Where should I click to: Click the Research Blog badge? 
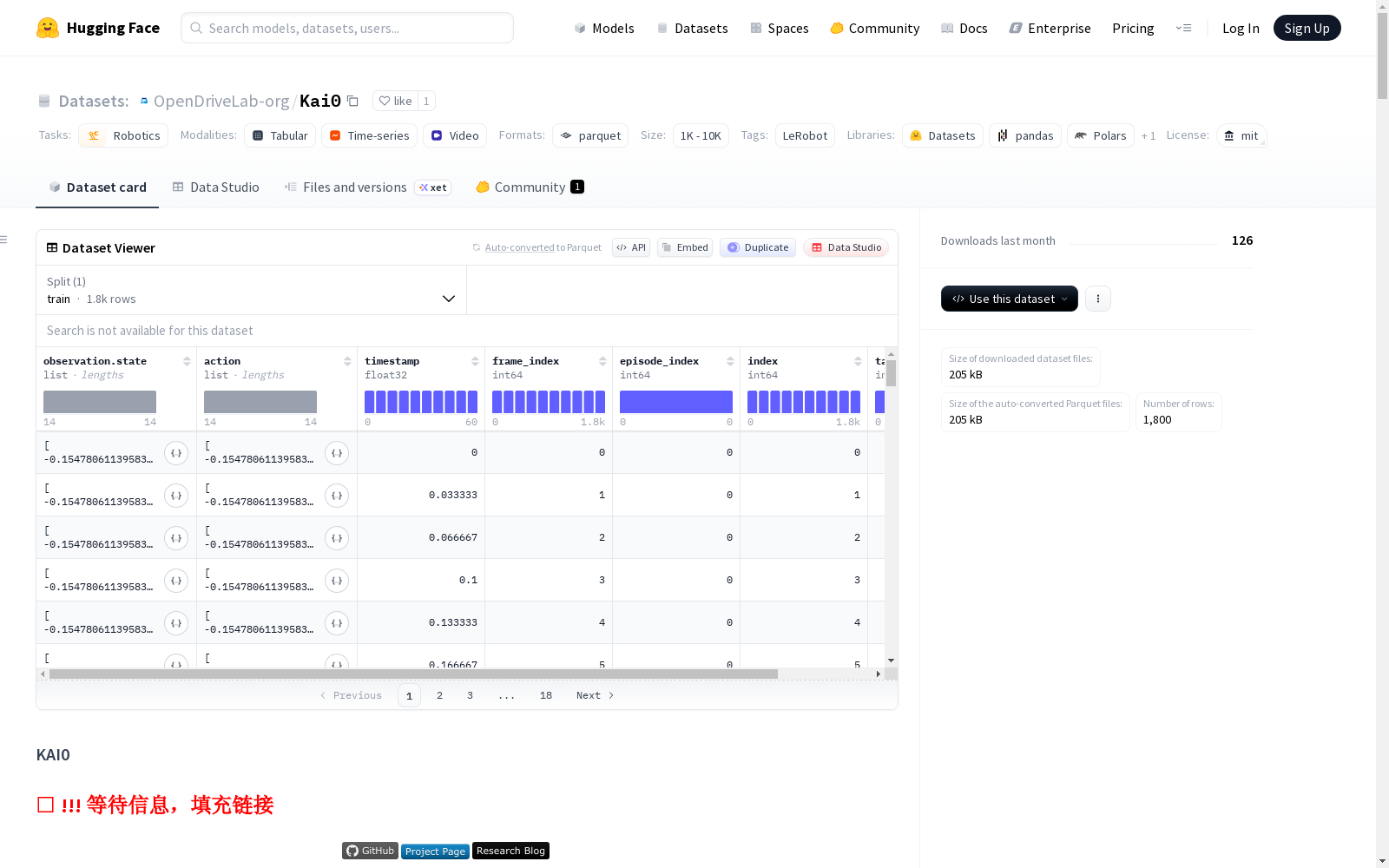coord(510,851)
